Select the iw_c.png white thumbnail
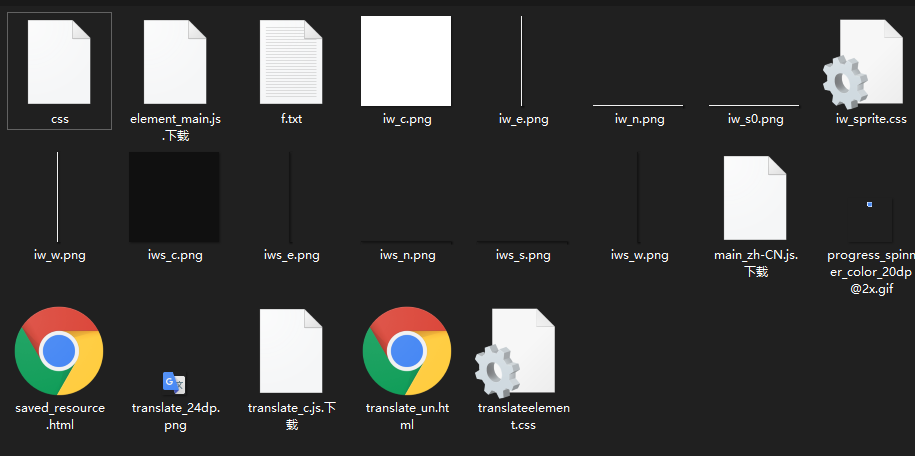Screen dimensions: 915x456 [x=406, y=62]
